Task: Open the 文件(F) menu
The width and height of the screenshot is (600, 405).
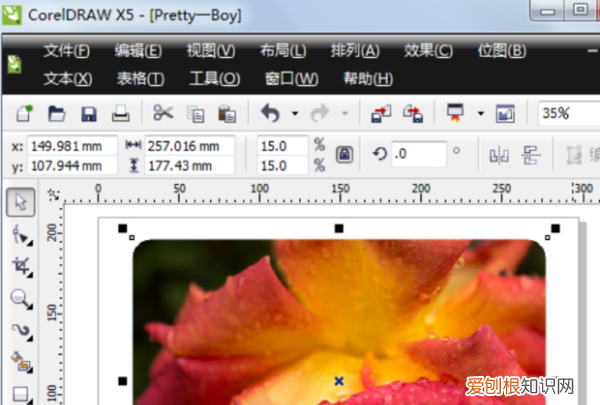Action: tap(66, 51)
